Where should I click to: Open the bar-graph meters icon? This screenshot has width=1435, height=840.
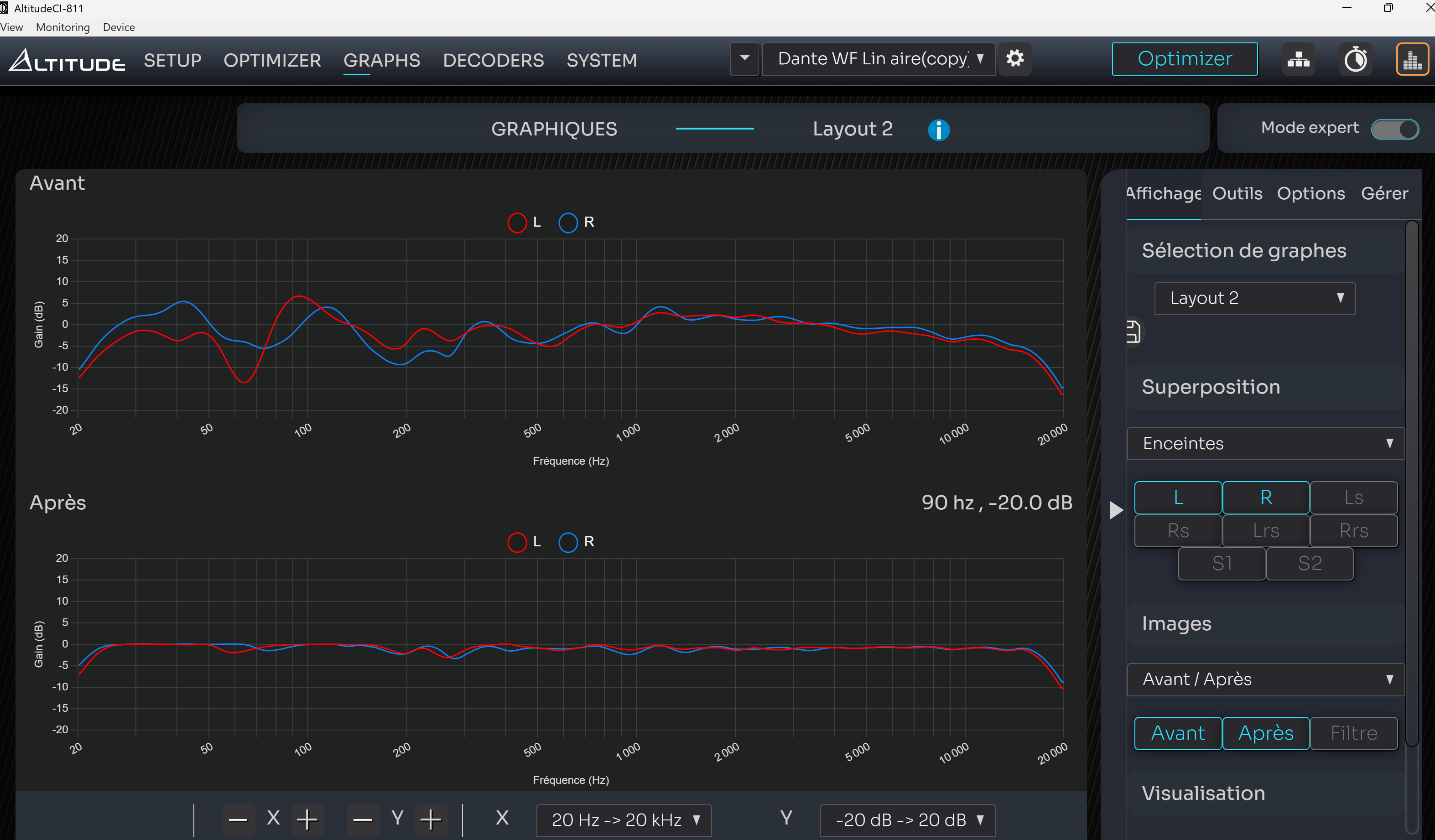point(1412,59)
